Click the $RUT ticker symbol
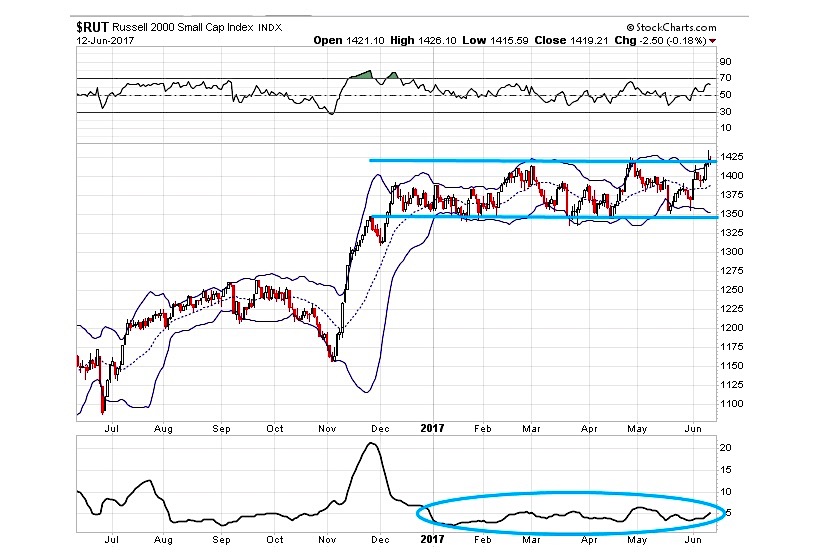This screenshot has width=822, height=560. pos(92,27)
